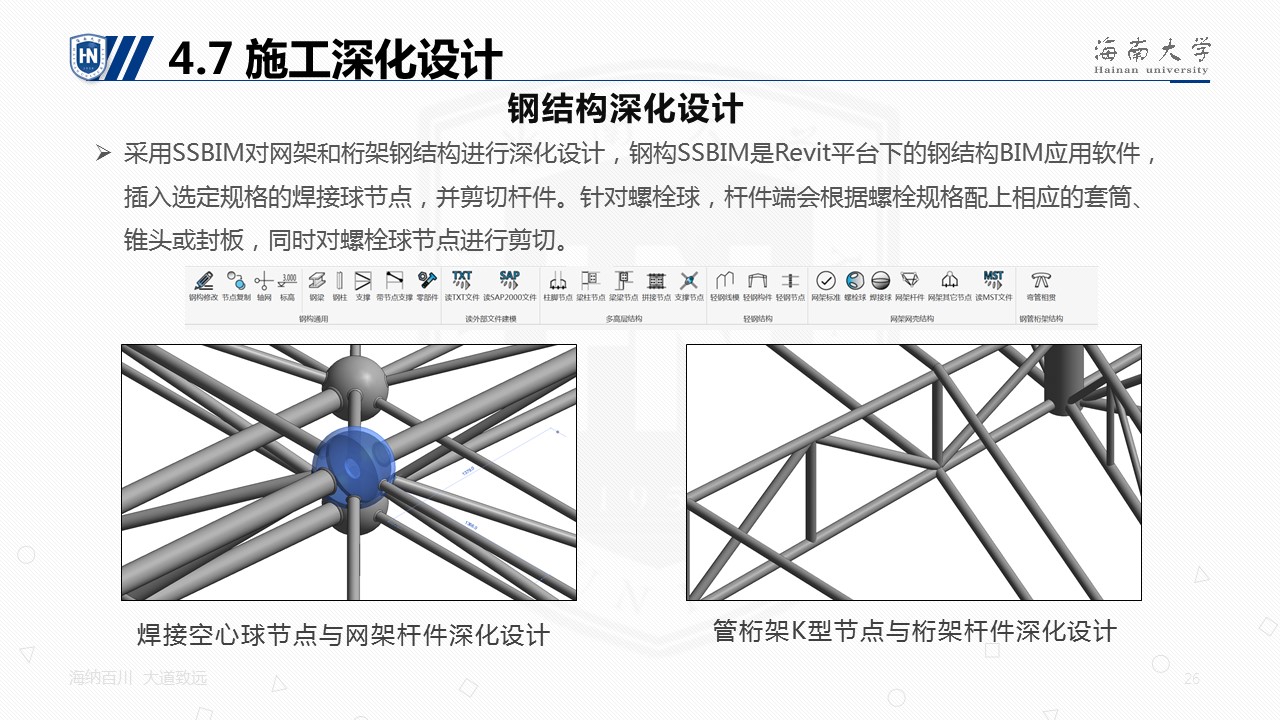1280x720 pixels.
Task: Select the 钢梁 beam tool
Action: pos(317,286)
